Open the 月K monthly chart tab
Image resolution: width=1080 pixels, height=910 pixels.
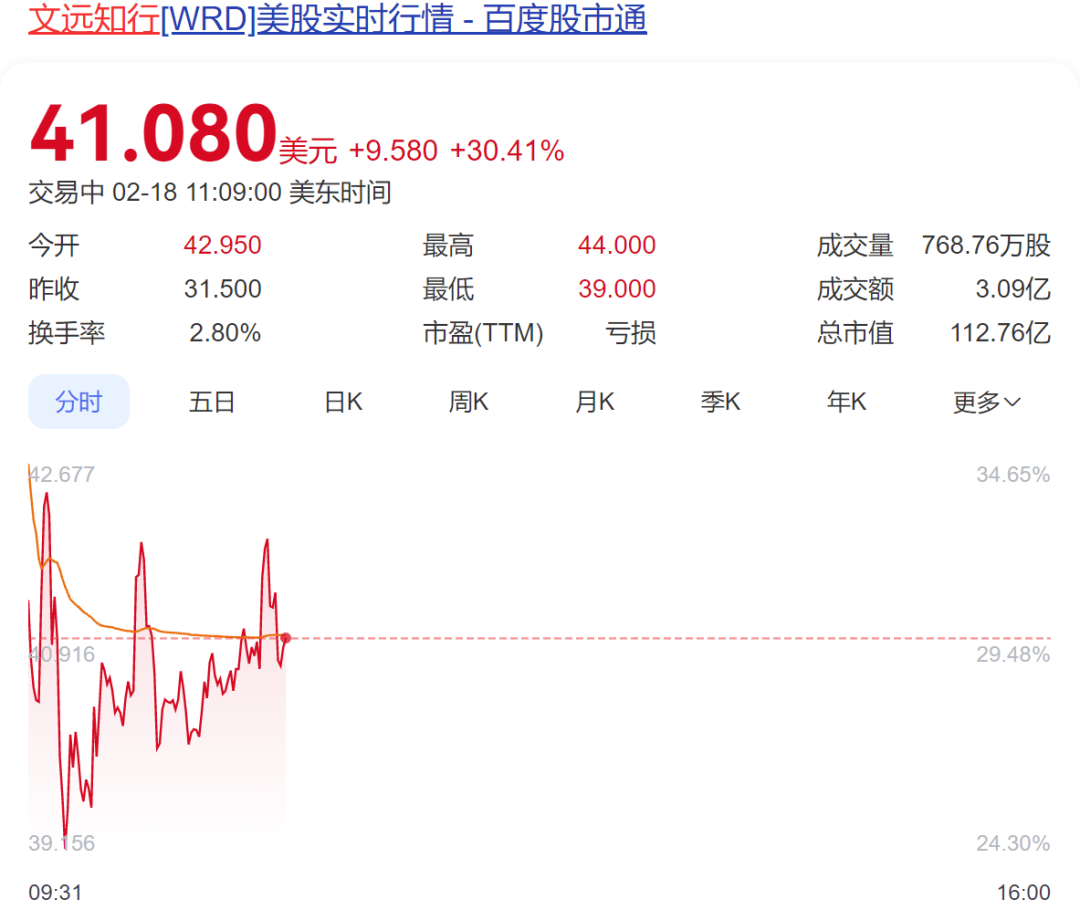click(594, 401)
